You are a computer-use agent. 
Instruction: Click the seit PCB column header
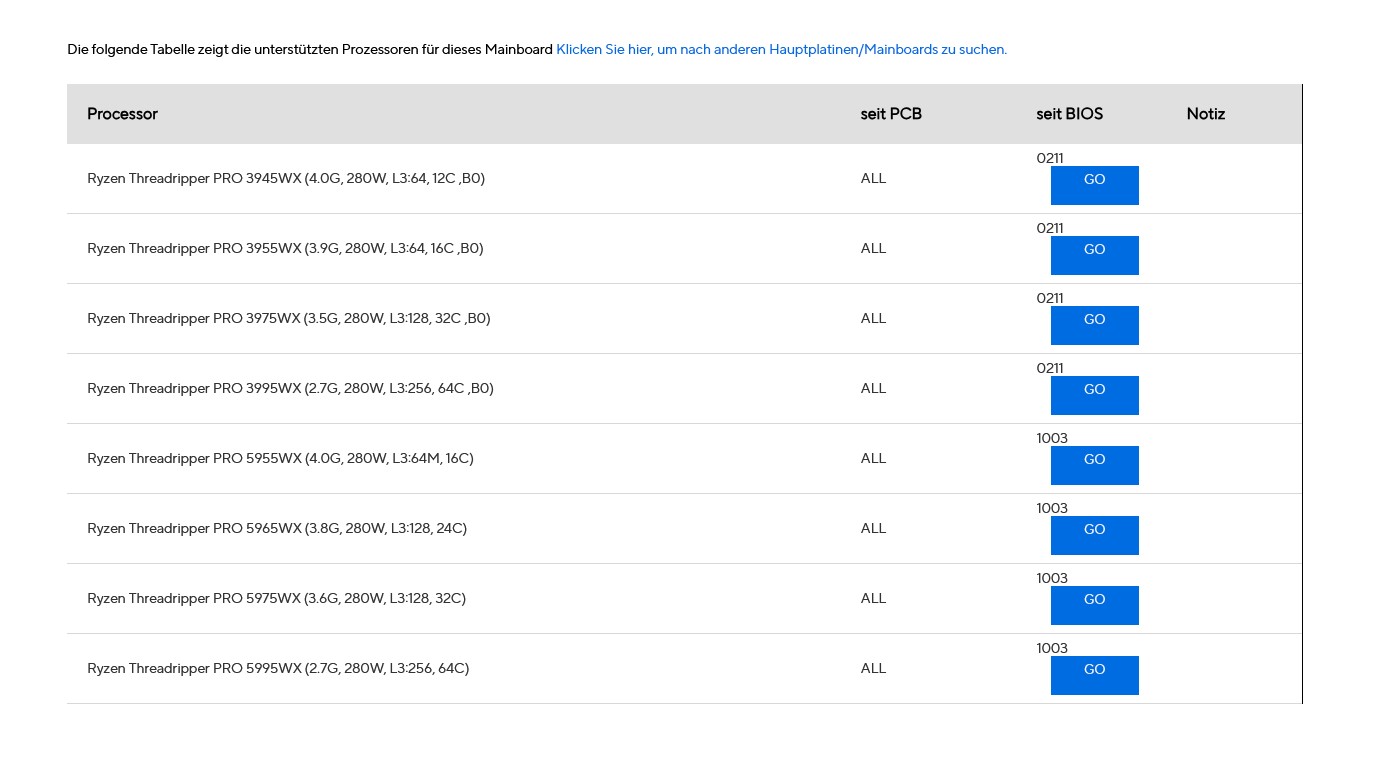pyautogui.click(x=891, y=114)
